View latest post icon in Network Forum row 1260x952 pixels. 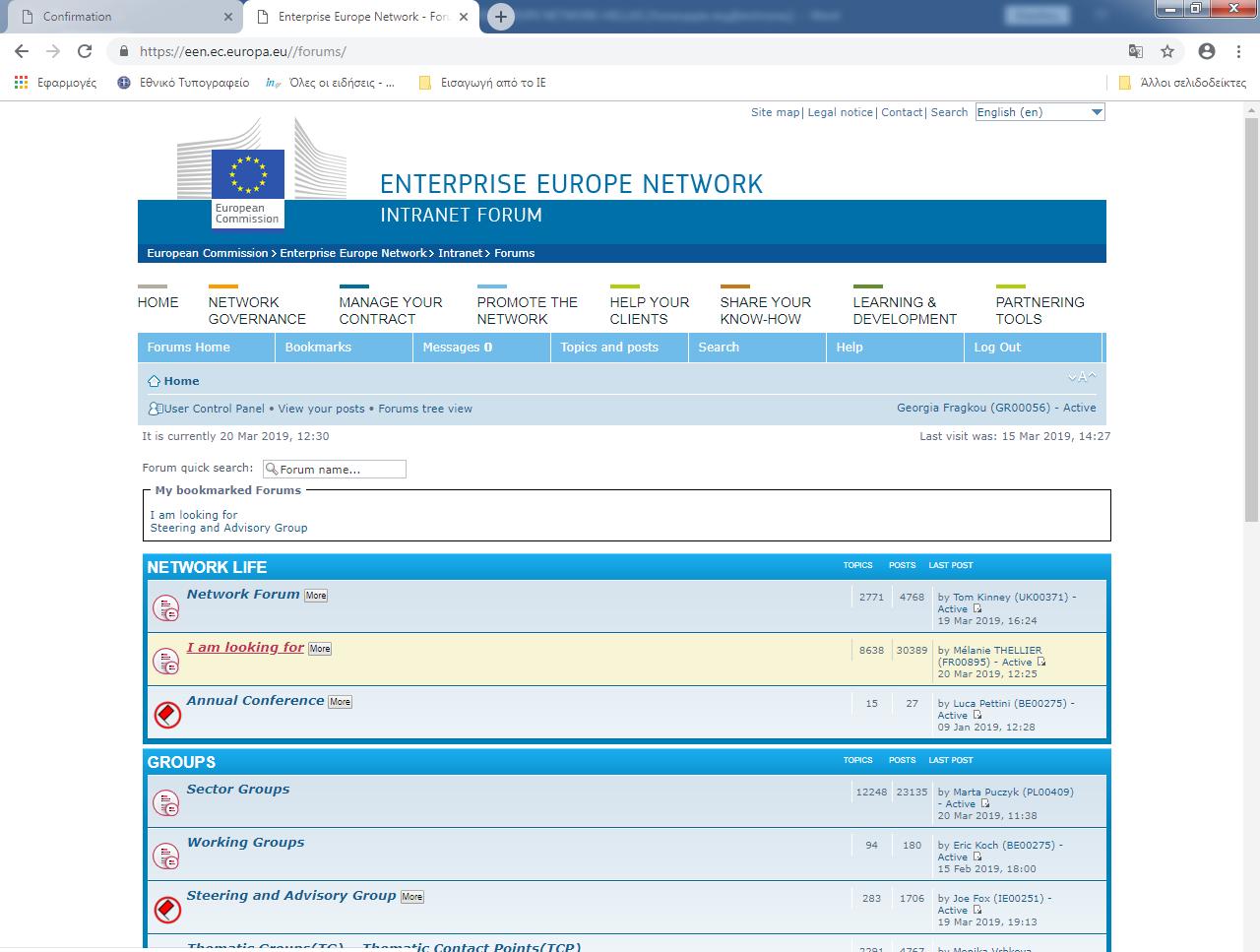coord(977,608)
